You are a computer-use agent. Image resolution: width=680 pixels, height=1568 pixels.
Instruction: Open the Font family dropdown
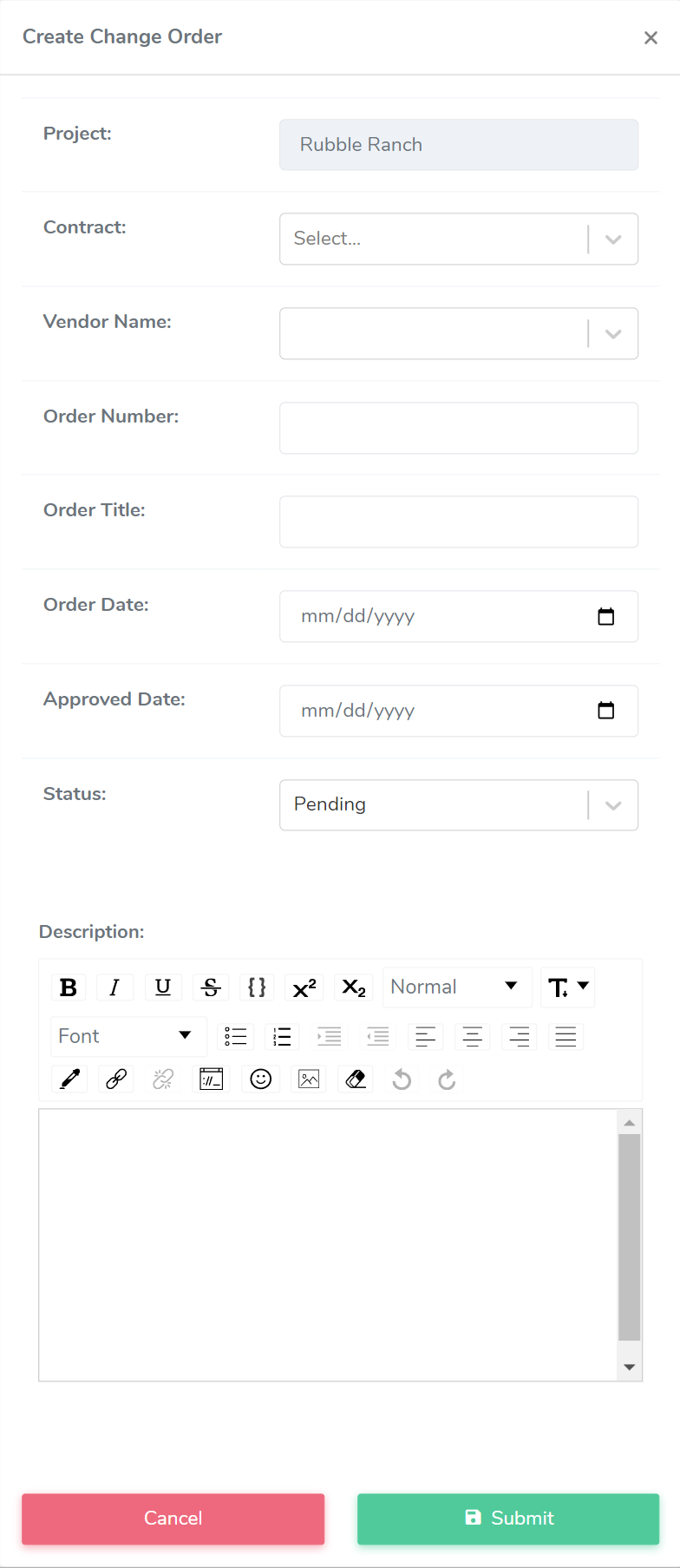pos(127,1036)
